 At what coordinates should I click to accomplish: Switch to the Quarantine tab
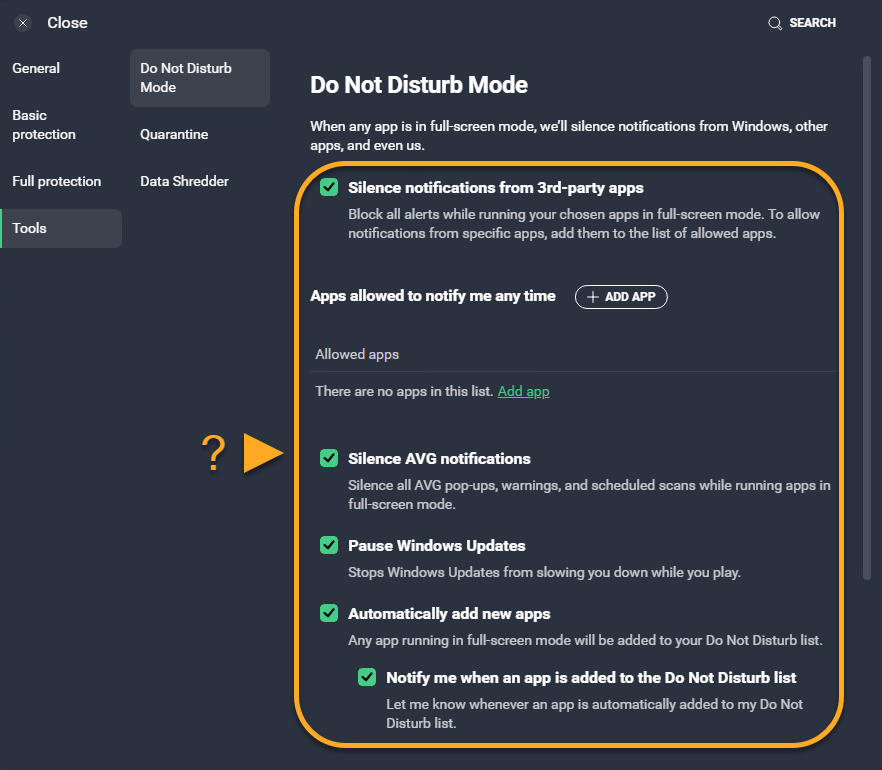tap(174, 134)
